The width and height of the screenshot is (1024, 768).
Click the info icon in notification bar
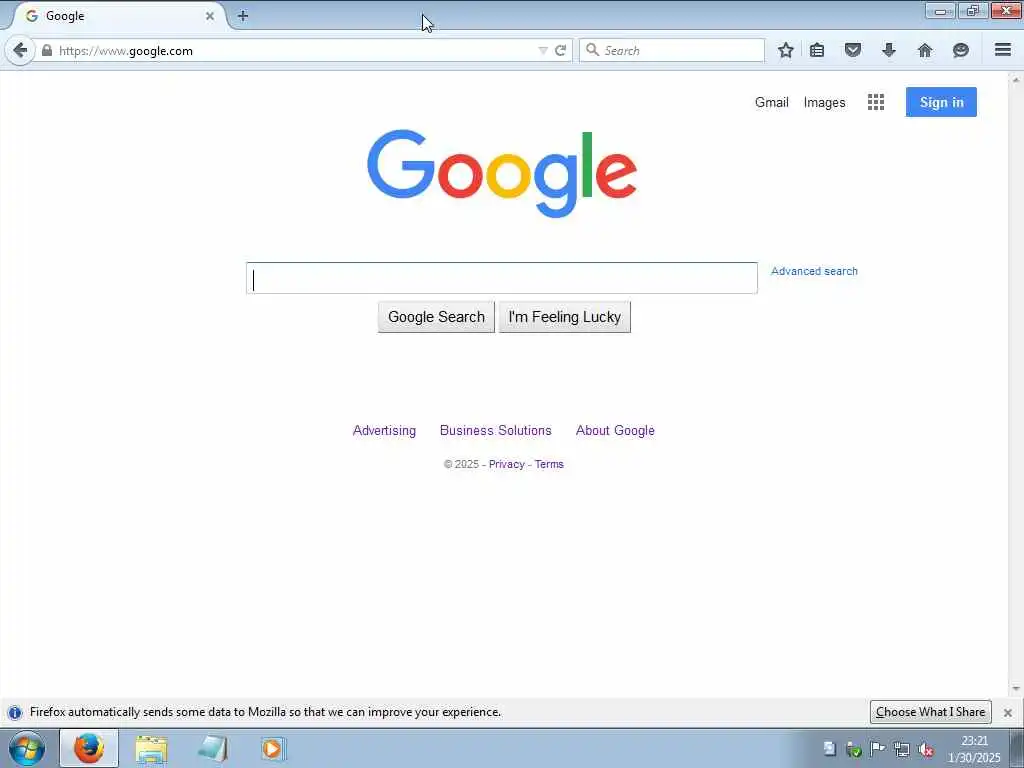(14, 712)
